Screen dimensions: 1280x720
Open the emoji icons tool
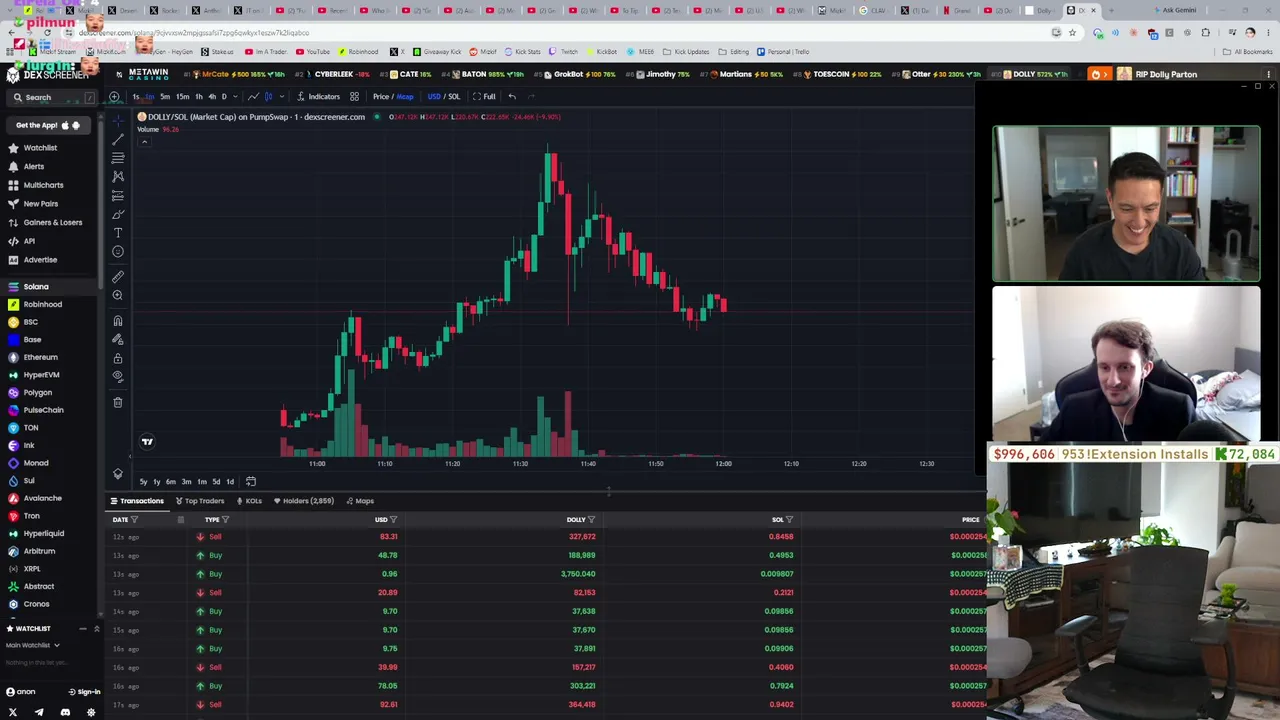[118, 252]
